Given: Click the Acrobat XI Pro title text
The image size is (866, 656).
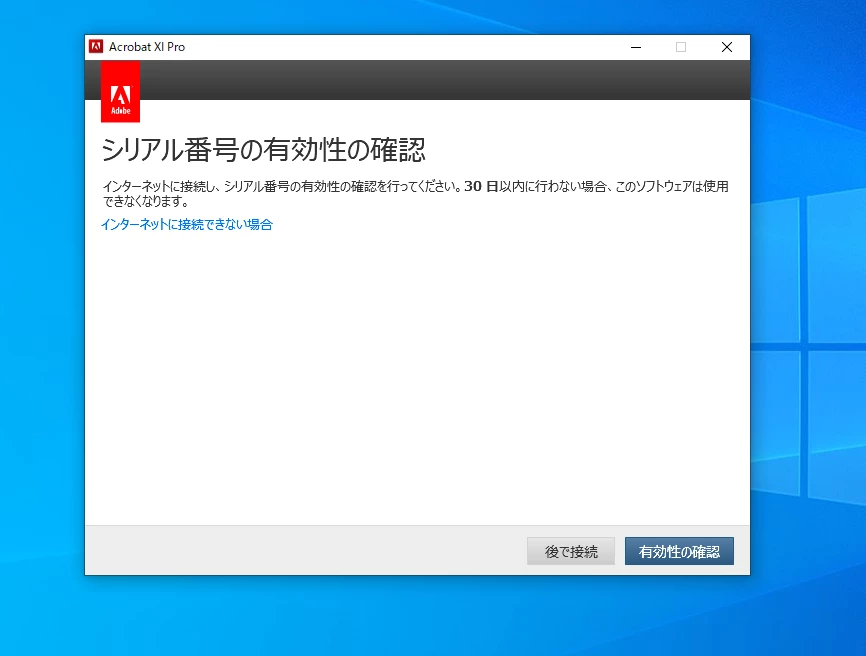Looking at the screenshot, I should tap(147, 47).
